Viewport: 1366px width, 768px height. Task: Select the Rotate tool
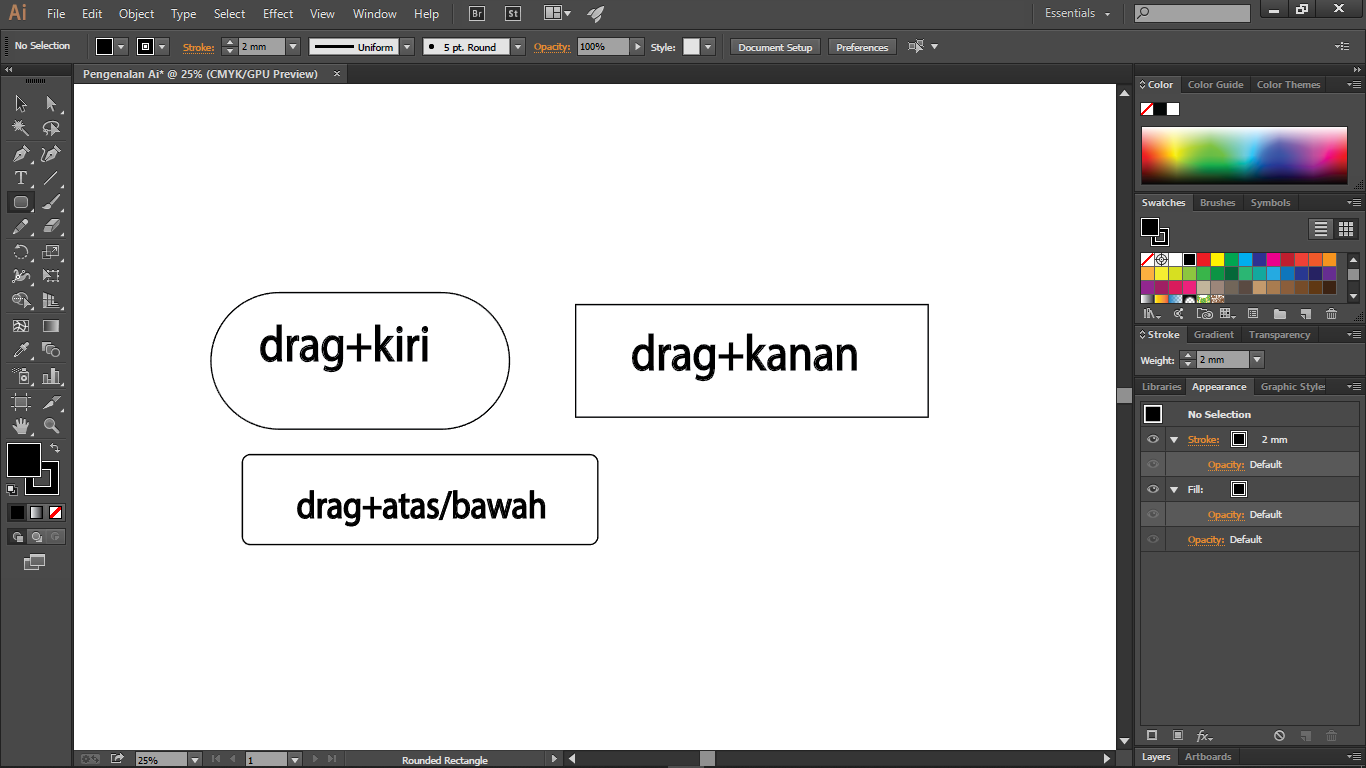21,252
